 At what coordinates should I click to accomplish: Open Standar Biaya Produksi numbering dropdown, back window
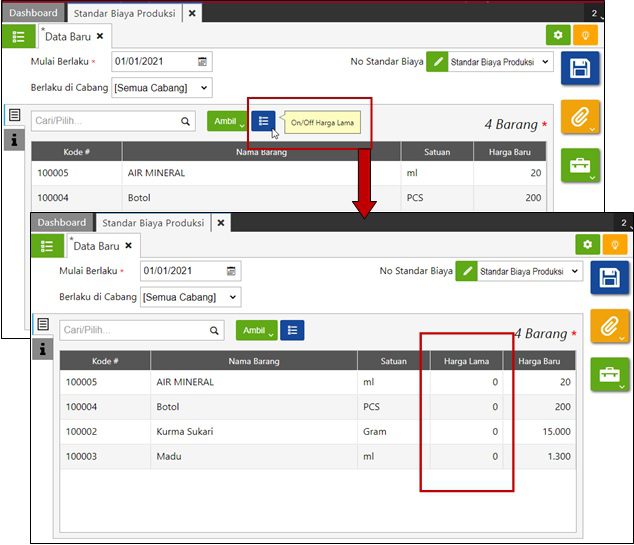501,62
